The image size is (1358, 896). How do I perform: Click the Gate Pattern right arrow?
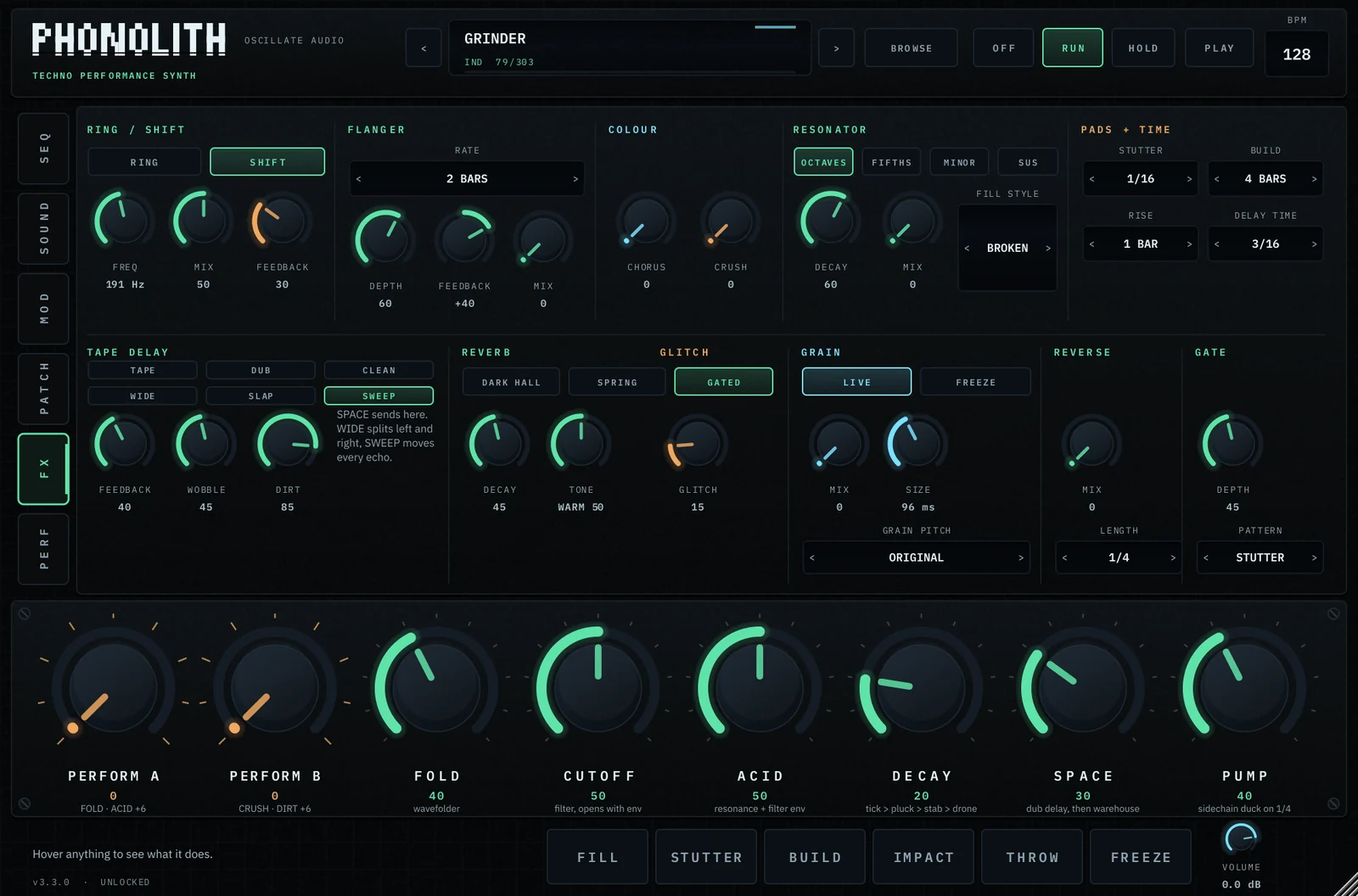click(x=1314, y=557)
